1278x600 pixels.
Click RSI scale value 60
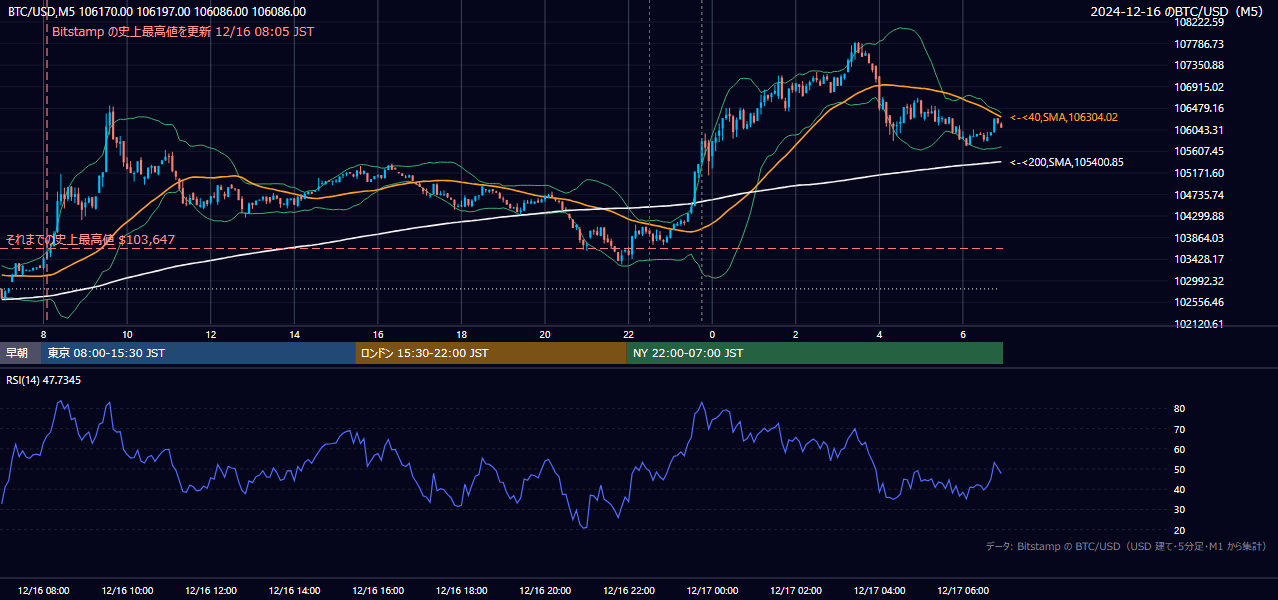(1180, 449)
